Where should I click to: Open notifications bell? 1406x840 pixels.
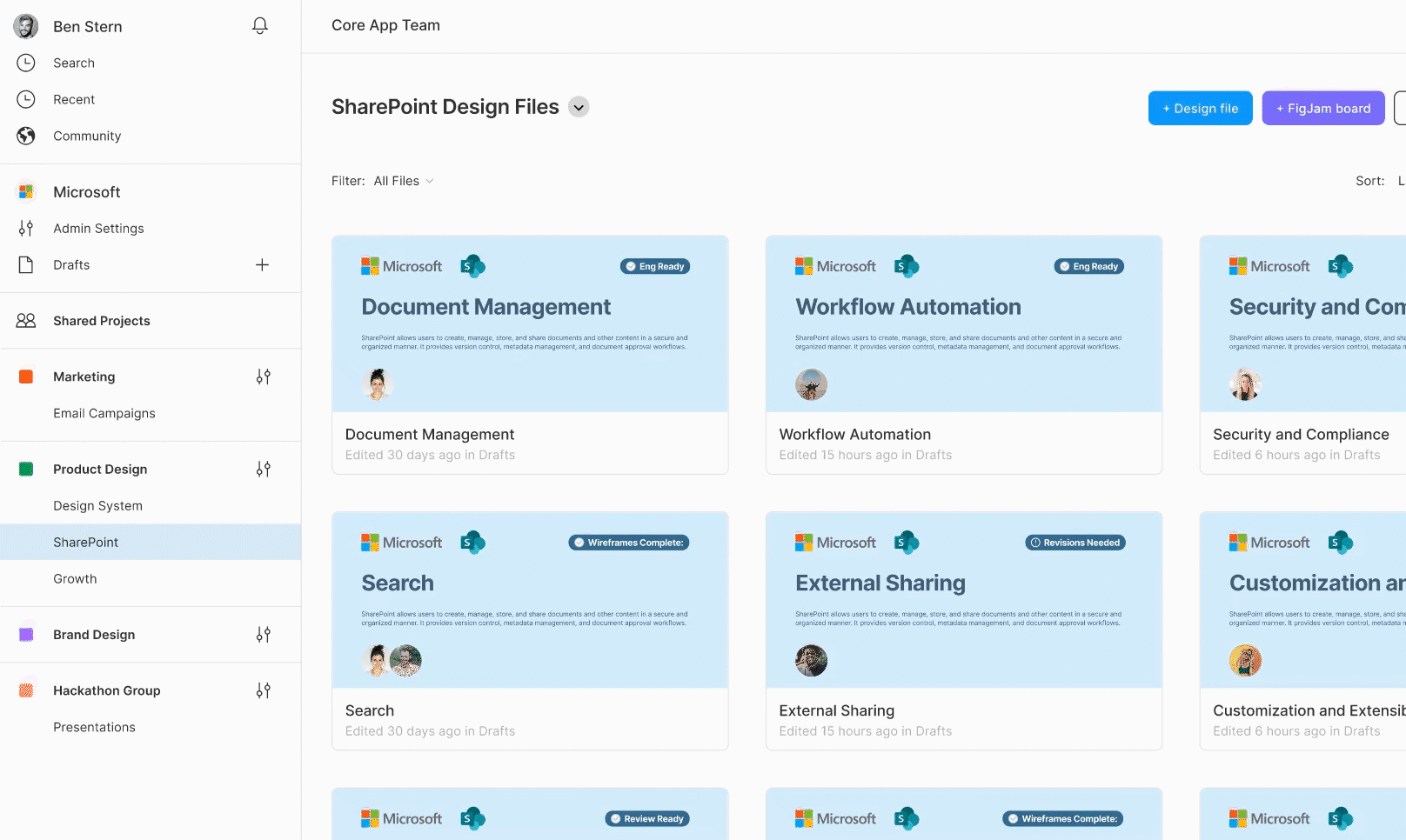tap(259, 26)
